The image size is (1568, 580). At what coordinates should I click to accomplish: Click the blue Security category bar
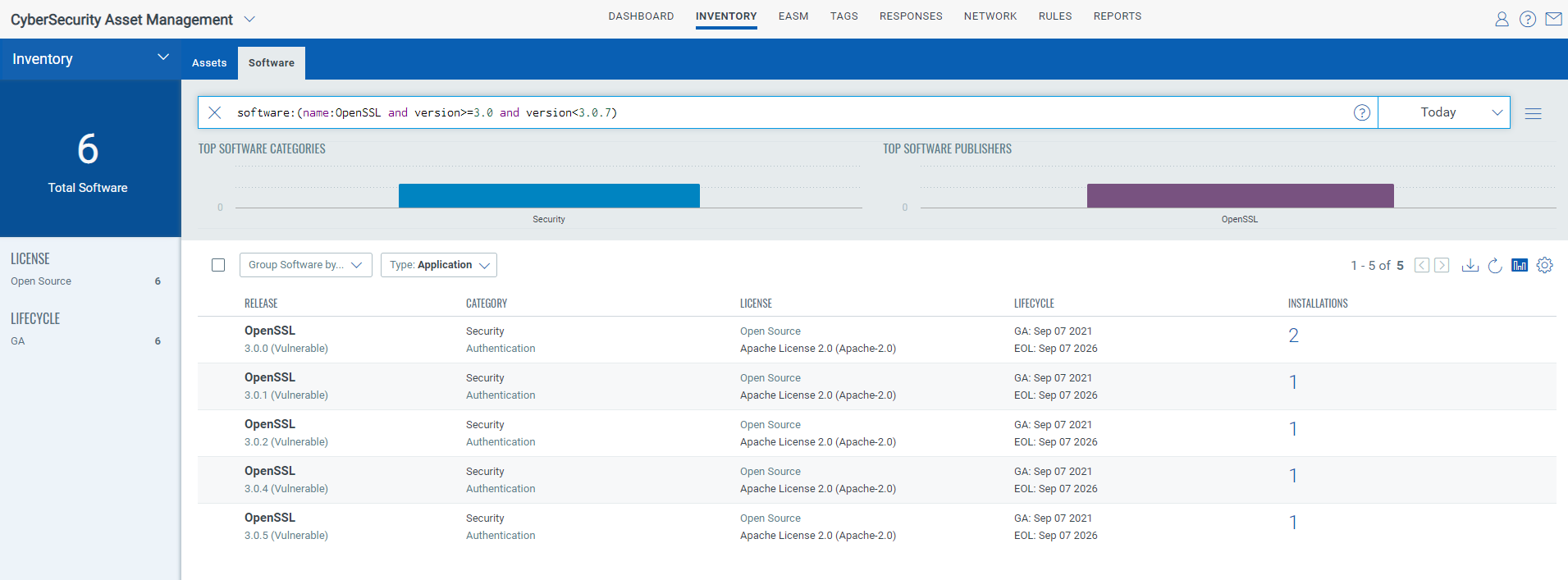pos(549,195)
